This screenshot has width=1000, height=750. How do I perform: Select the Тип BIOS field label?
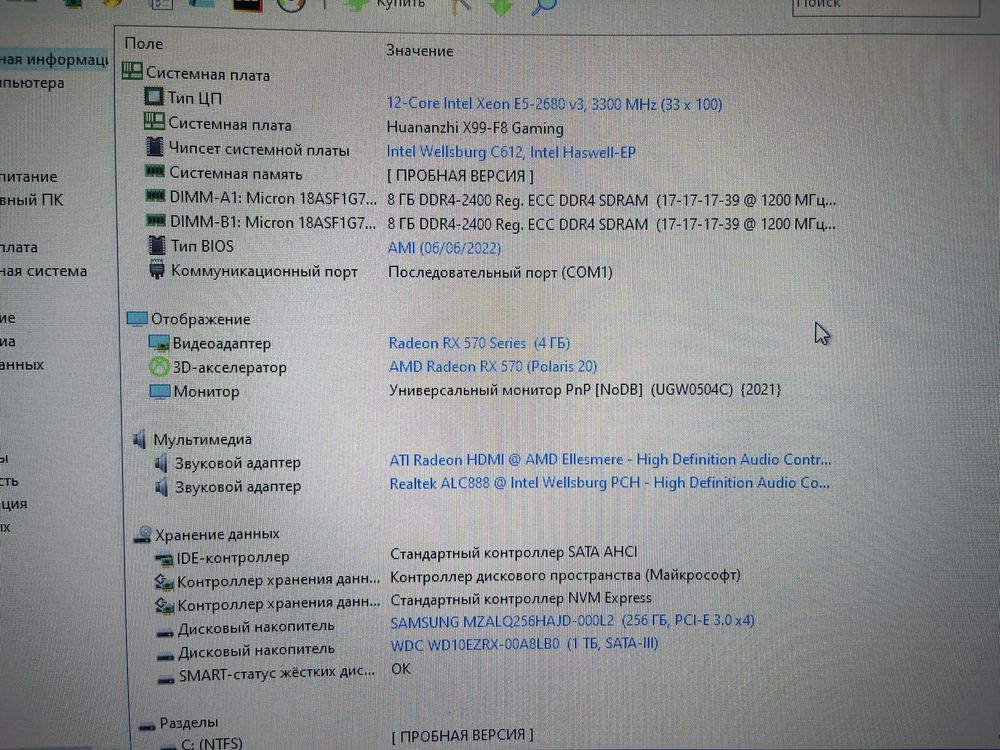pyautogui.click(x=202, y=246)
